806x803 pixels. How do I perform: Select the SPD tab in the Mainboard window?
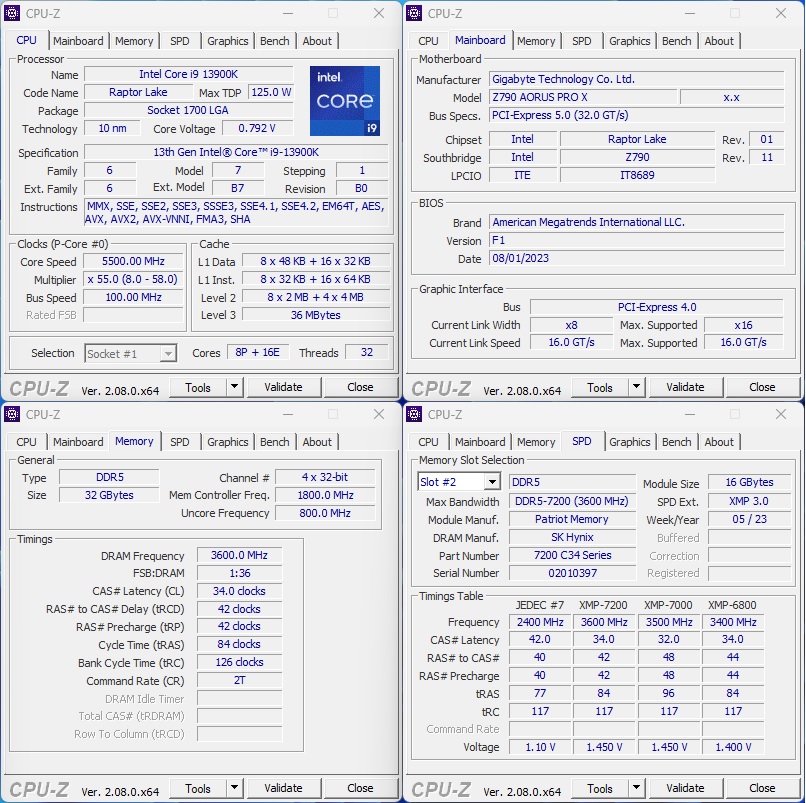[581, 41]
